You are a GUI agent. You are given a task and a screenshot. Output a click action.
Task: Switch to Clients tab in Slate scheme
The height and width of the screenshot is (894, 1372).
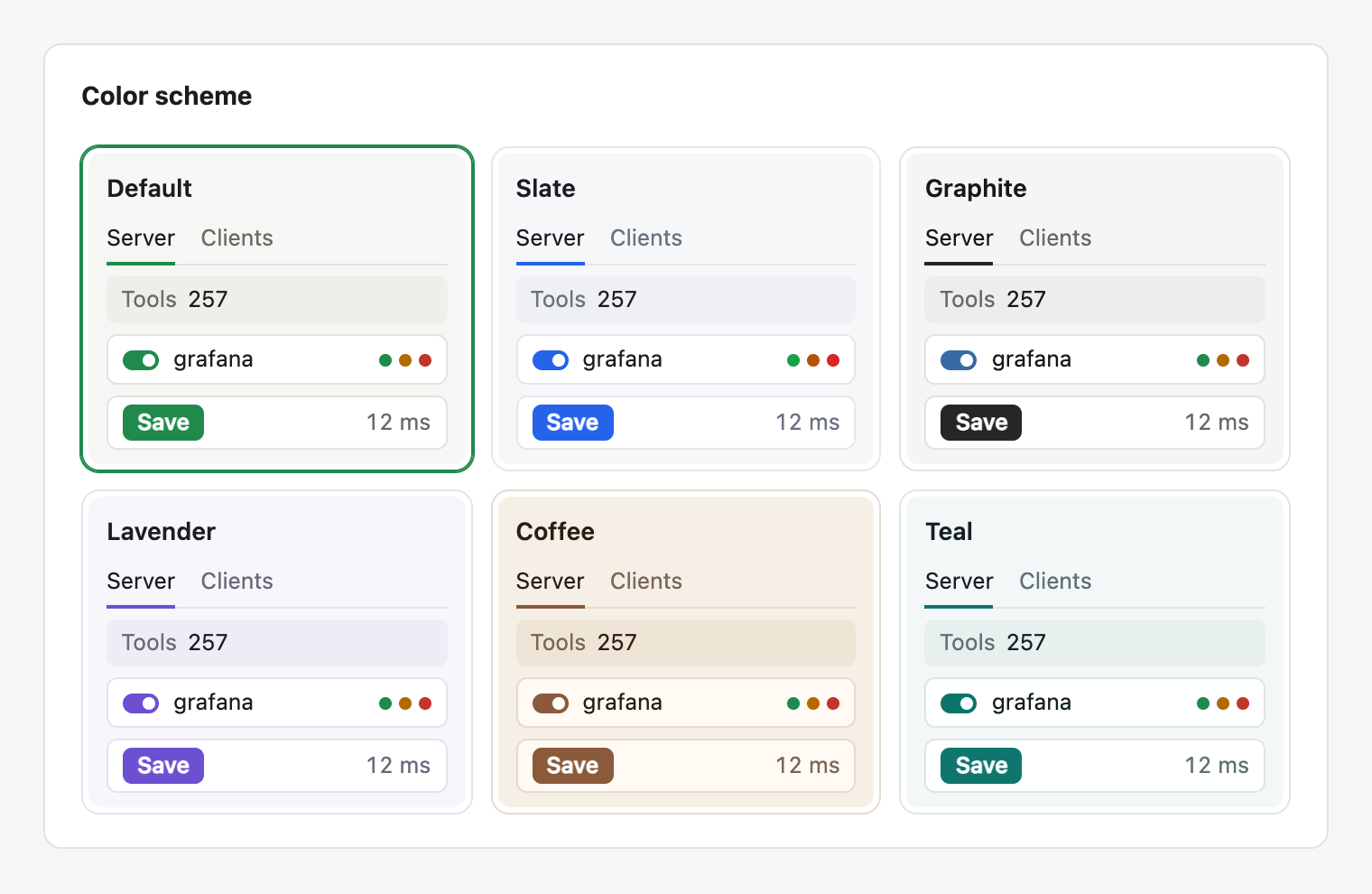point(646,238)
